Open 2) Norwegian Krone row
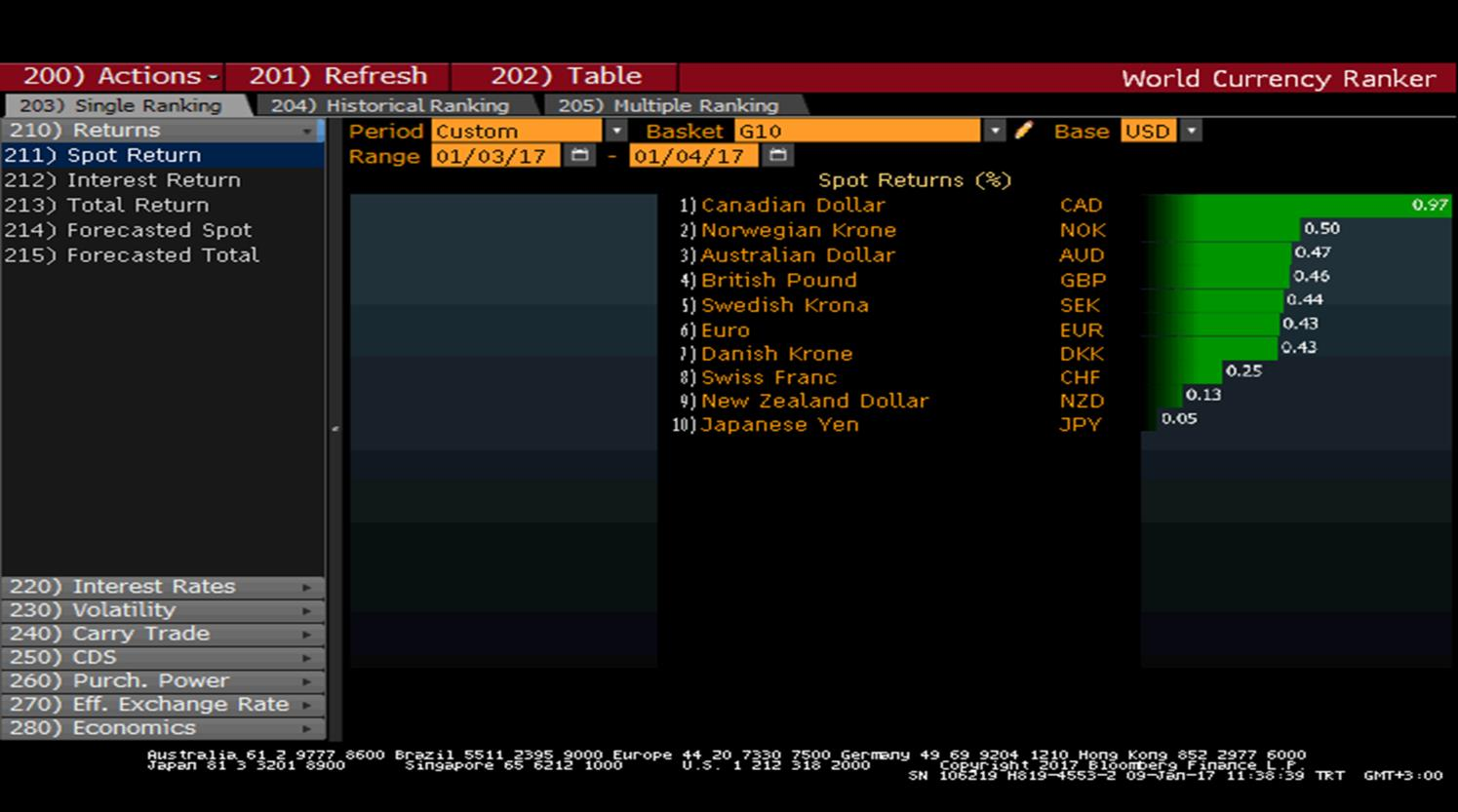Viewport: 1458px width, 812px height. click(788, 231)
